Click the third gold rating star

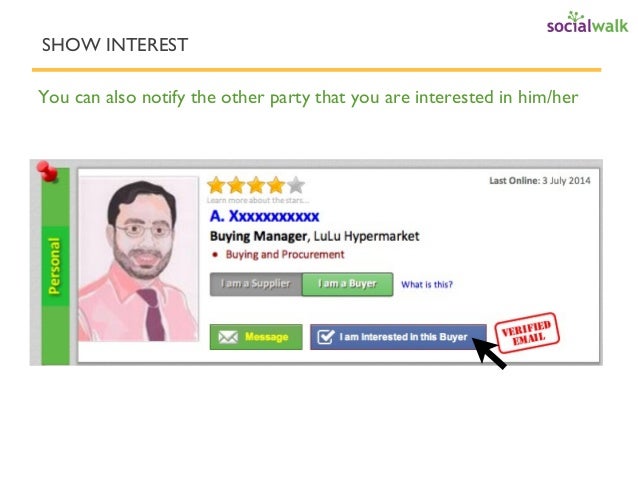[x=256, y=185]
